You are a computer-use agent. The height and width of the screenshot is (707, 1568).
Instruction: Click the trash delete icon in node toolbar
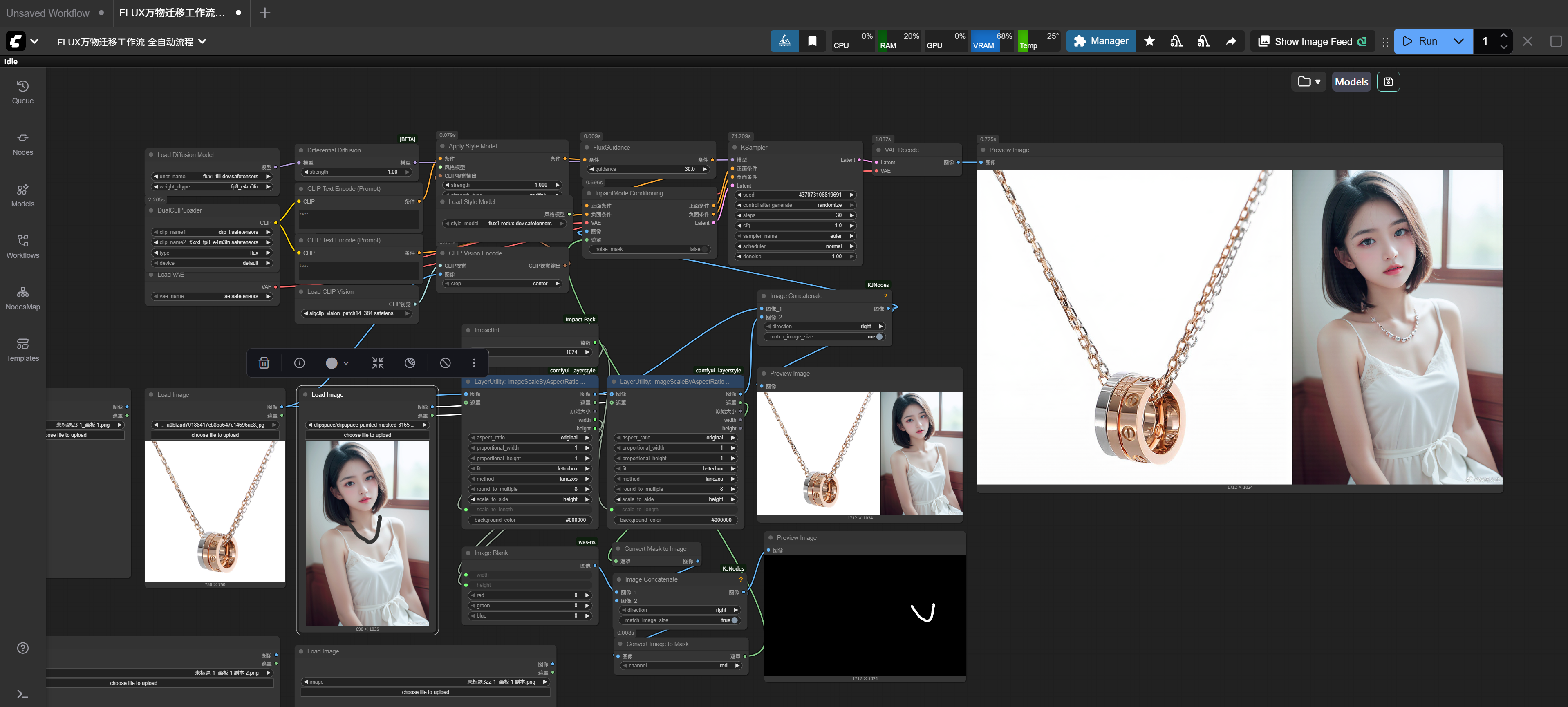pos(264,362)
